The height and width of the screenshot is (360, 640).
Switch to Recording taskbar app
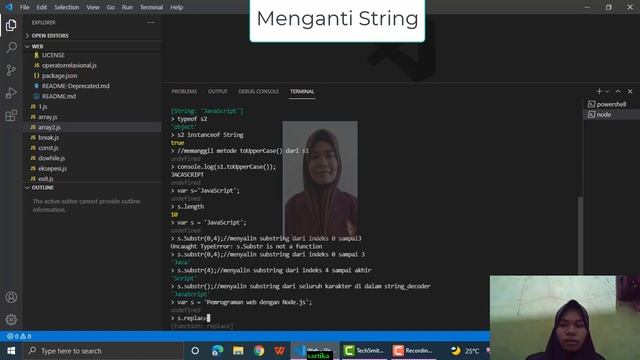coord(413,351)
